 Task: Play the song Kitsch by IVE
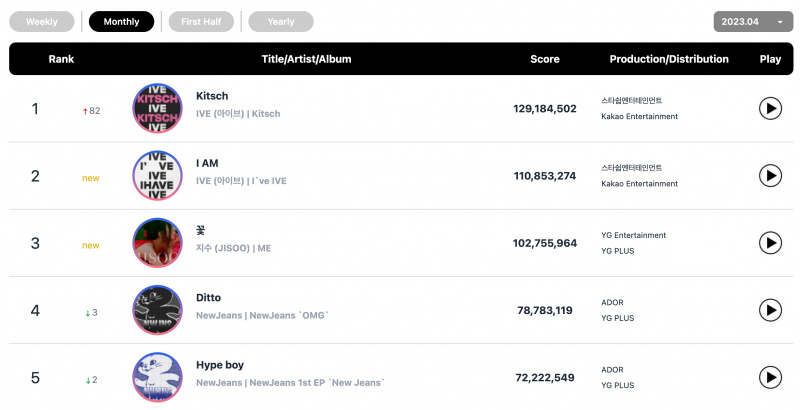pos(770,109)
